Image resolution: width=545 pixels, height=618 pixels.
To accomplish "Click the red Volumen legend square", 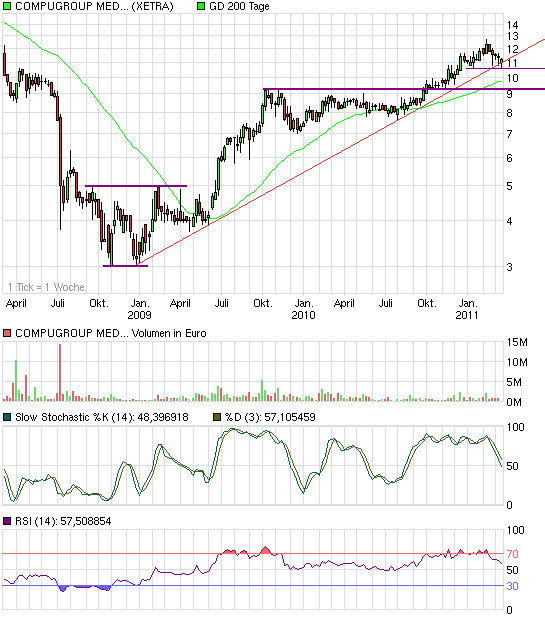I will tap(7, 333).
